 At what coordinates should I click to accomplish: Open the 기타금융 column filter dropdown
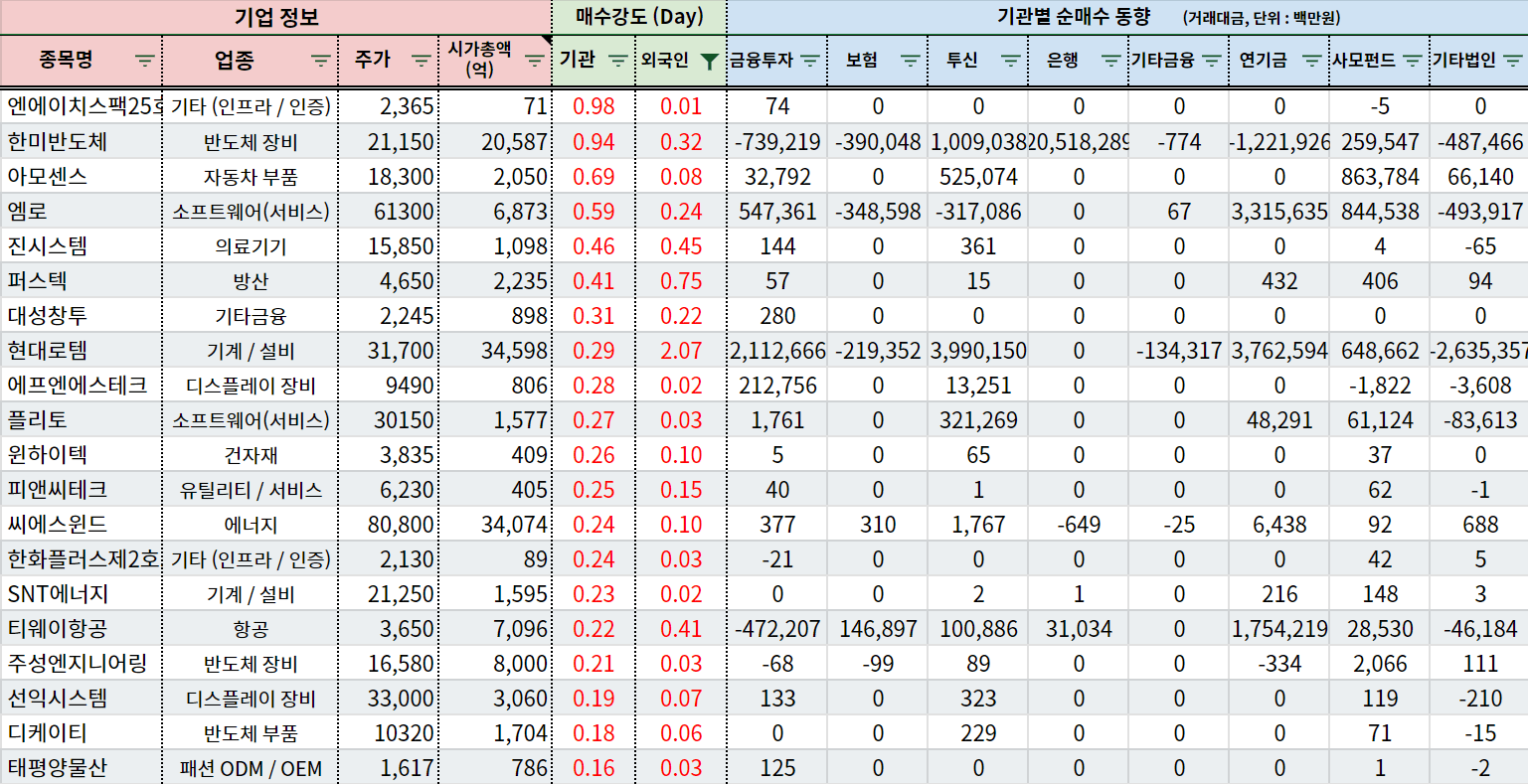pyautogui.click(x=1211, y=61)
